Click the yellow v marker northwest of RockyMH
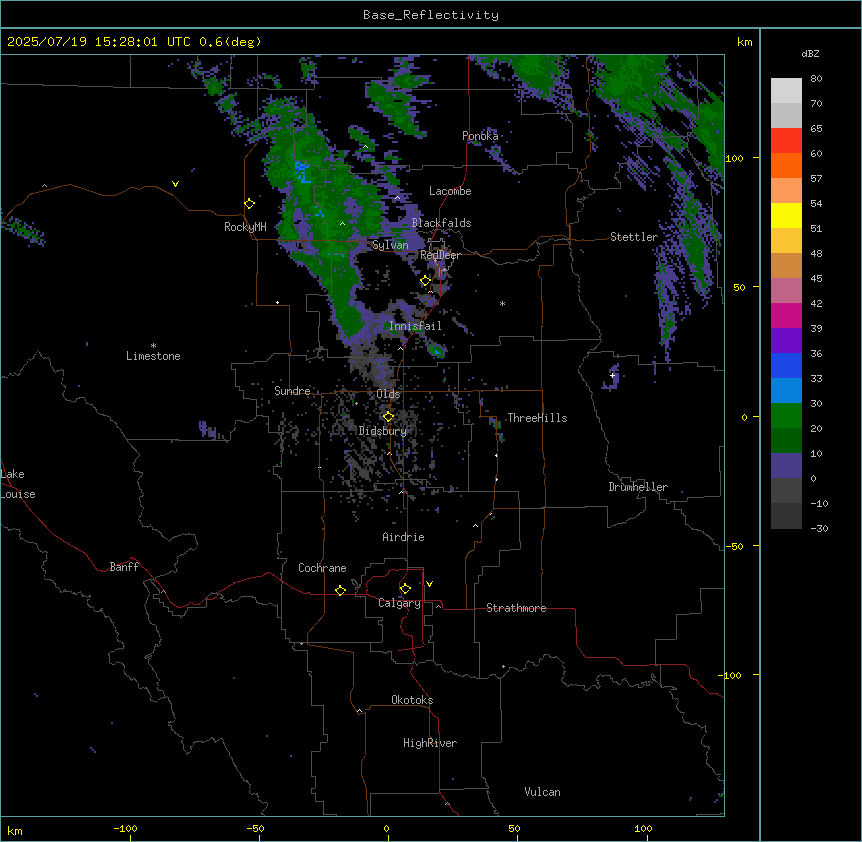 pyautogui.click(x=175, y=184)
